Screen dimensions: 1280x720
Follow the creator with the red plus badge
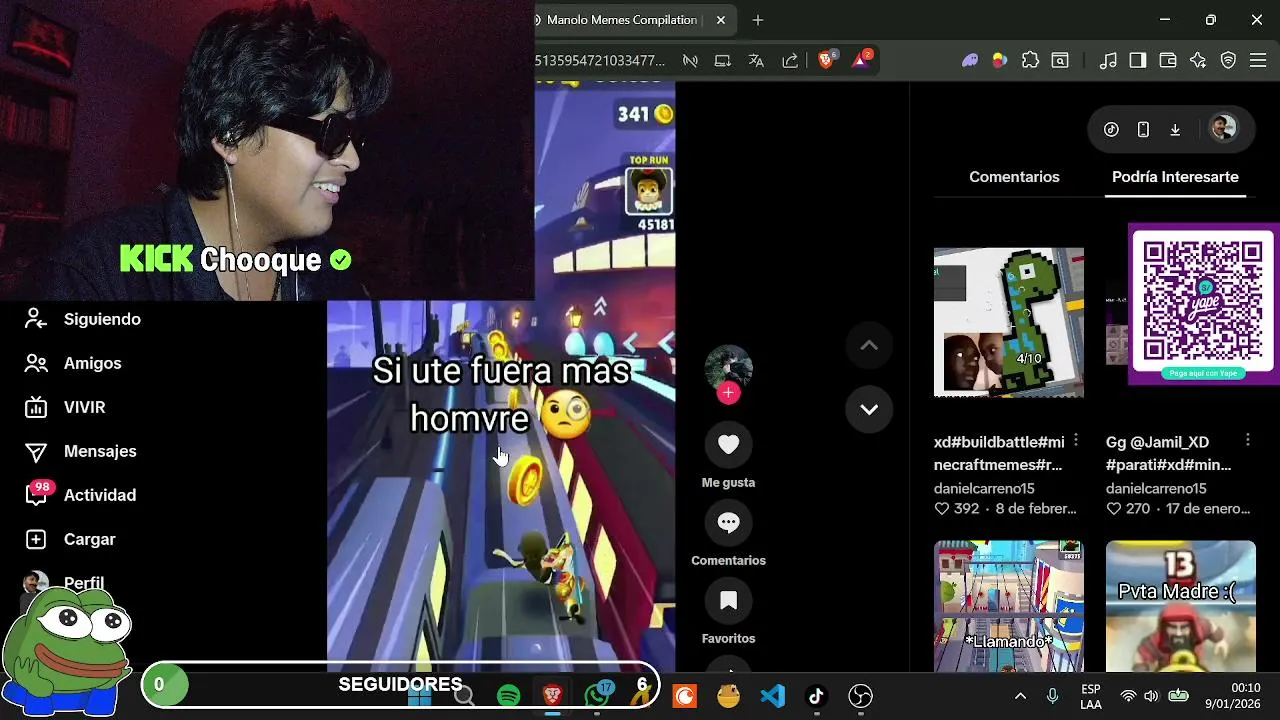pyautogui.click(x=728, y=393)
